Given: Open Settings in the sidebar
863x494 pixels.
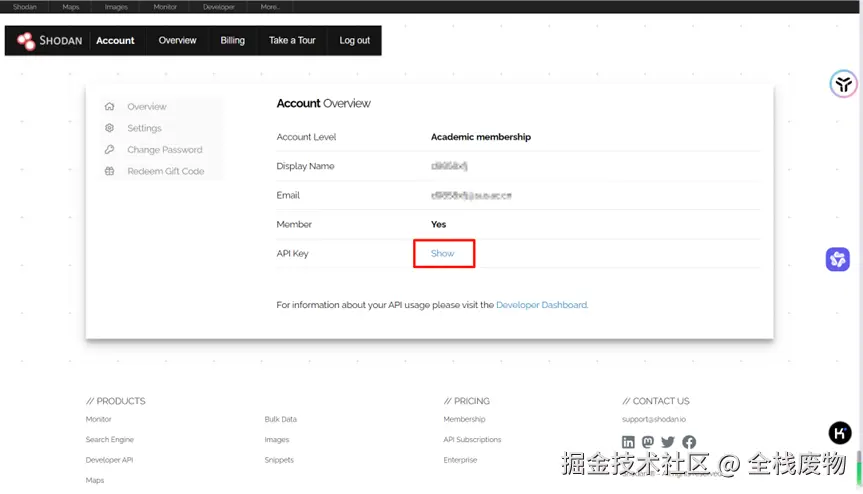Looking at the screenshot, I should coord(144,128).
